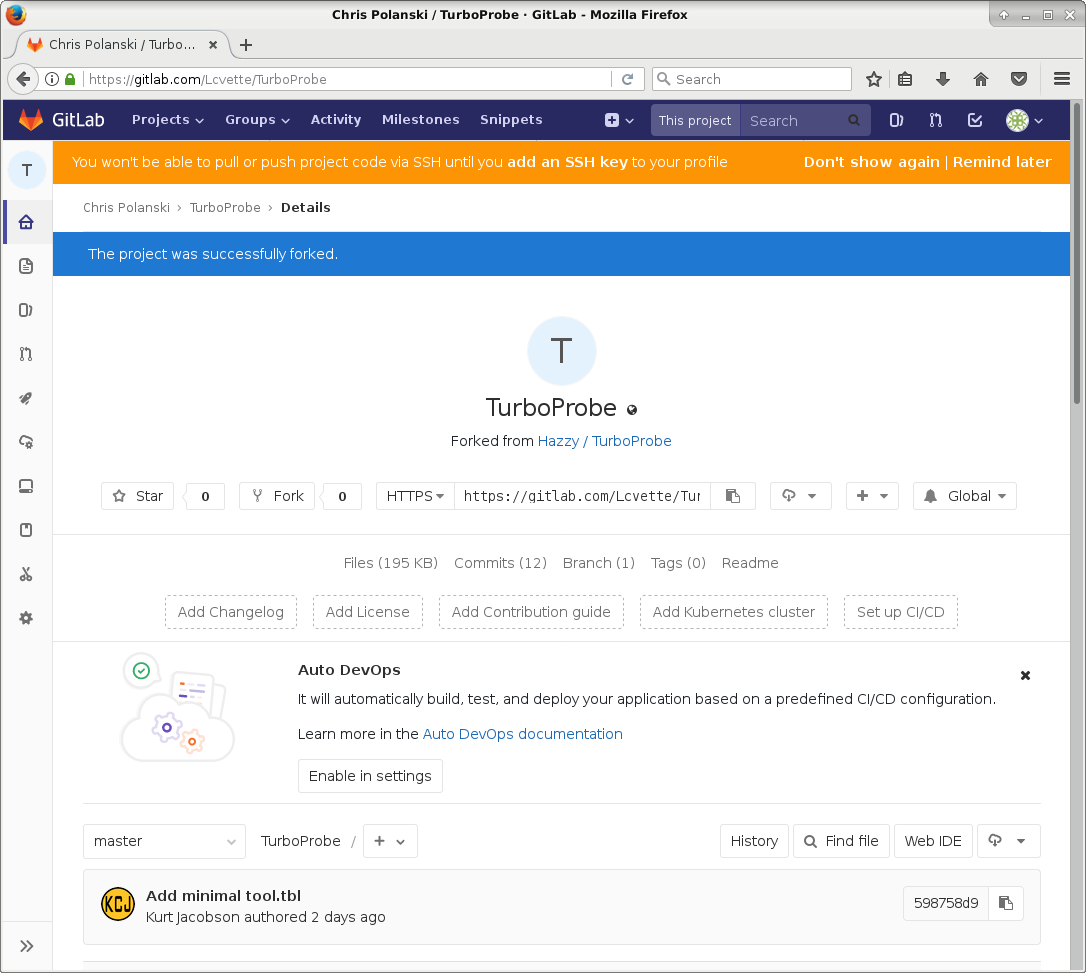Expand the sidebar with double-chevron icon
Image resolution: width=1086 pixels, height=973 pixels.
pyautogui.click(x=26, y=946)
